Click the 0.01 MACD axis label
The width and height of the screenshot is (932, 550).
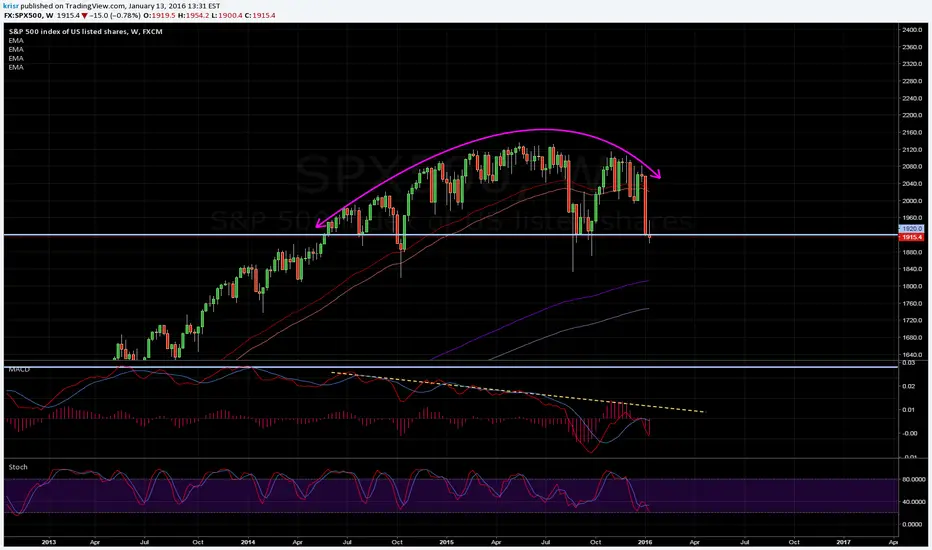point(909,410)
